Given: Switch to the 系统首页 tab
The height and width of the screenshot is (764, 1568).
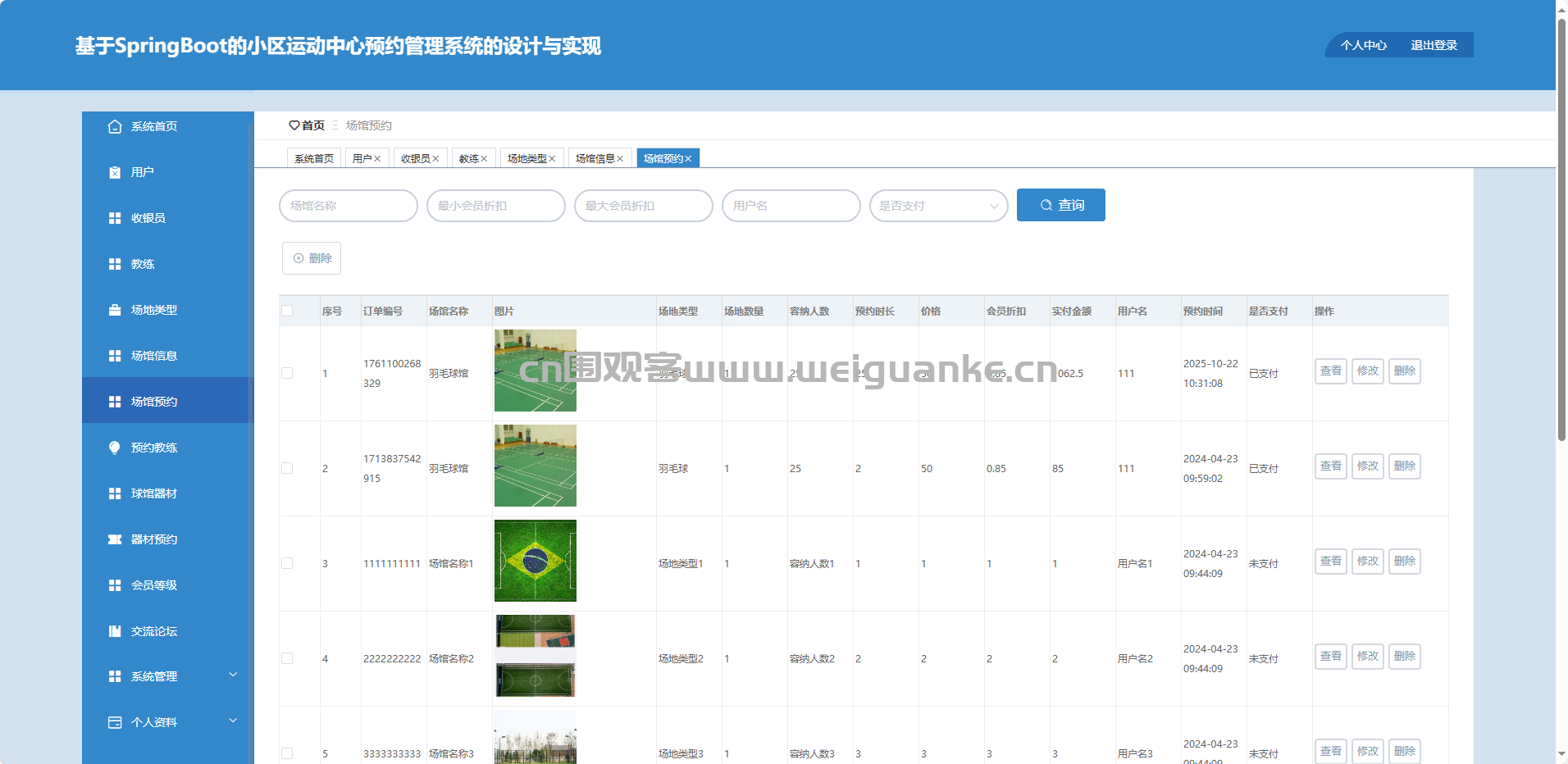Looking at the screenshot, I should (314, 158).
